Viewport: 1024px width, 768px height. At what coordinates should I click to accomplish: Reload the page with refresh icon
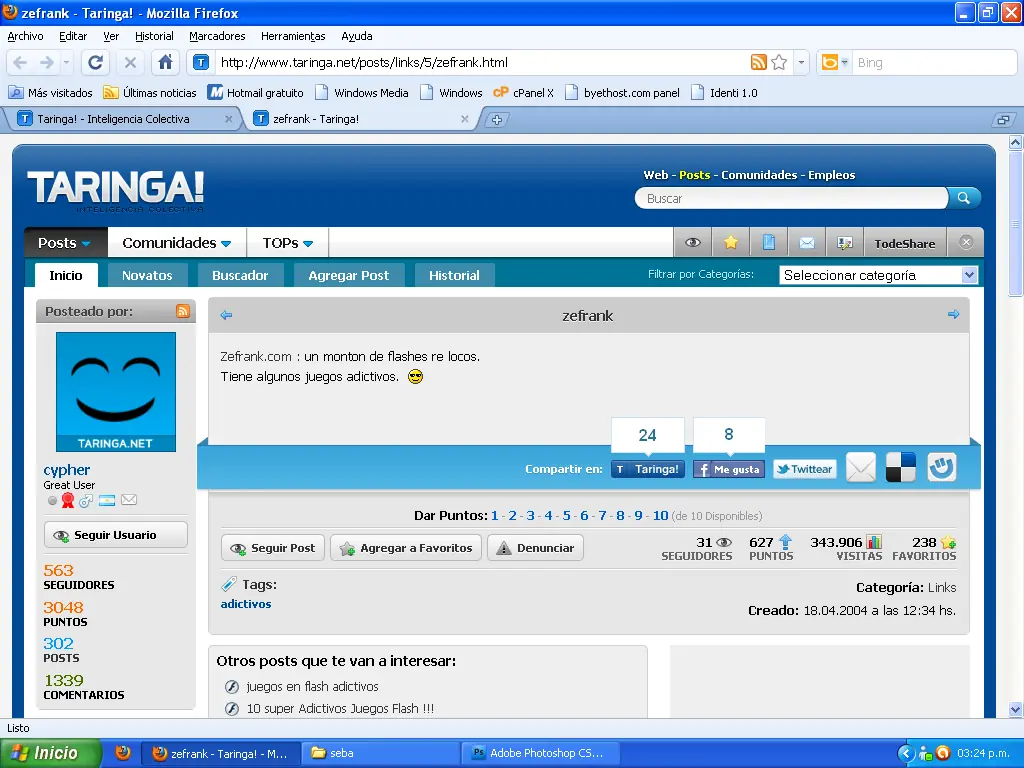[x=95, y=63]
